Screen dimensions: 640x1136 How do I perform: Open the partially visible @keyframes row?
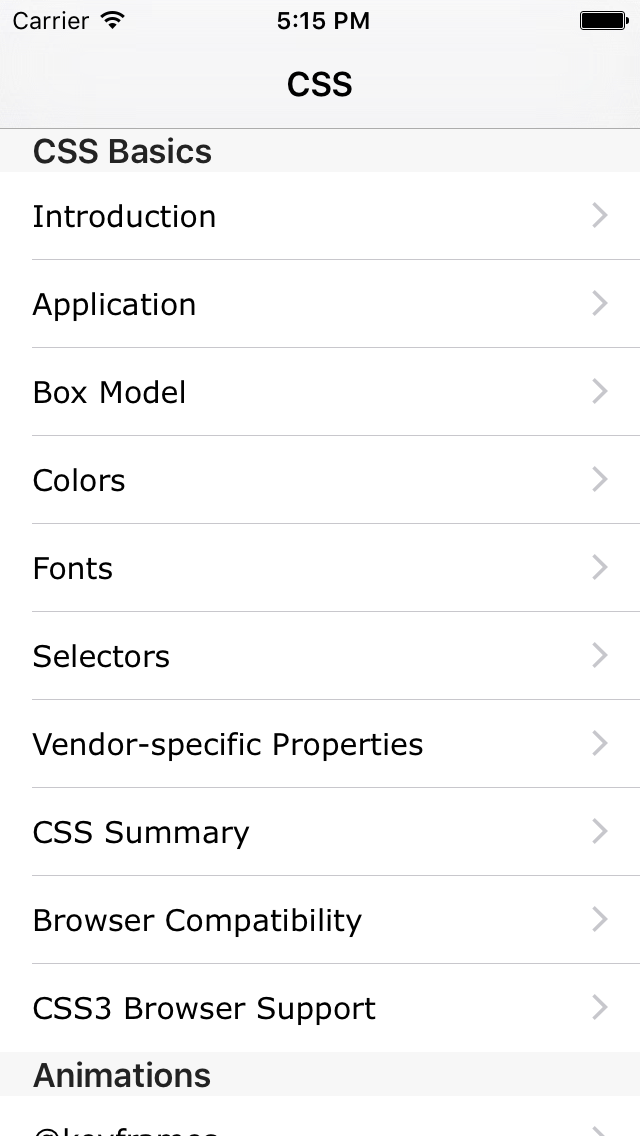click(320, 1116)
